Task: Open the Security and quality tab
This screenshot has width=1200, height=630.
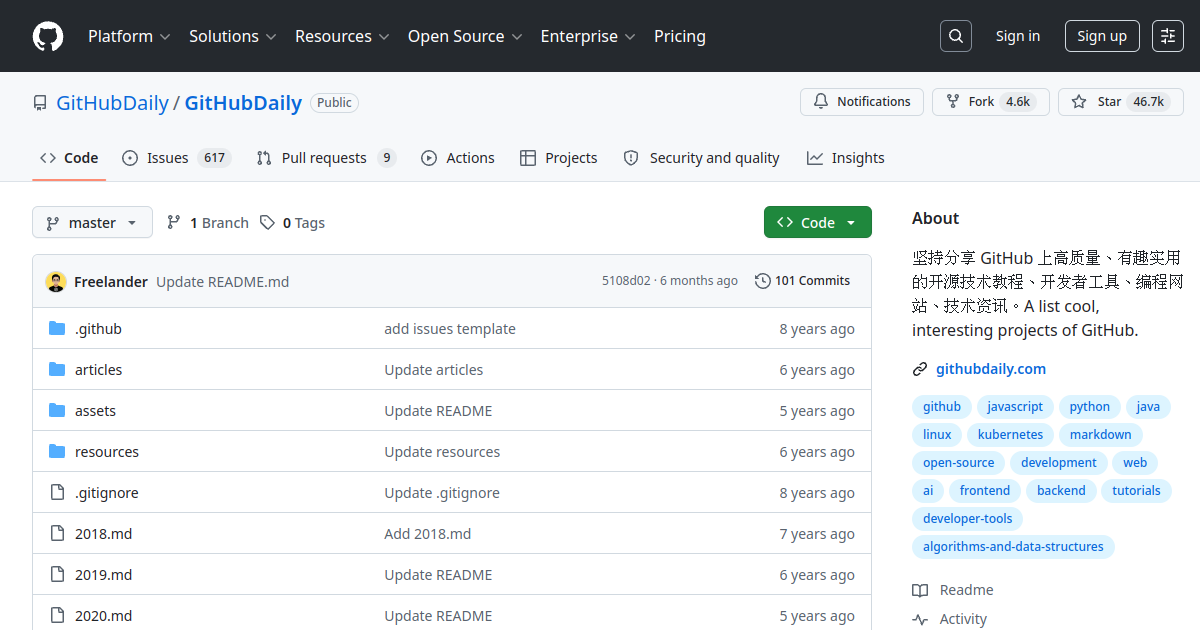Action: point(701,158)
